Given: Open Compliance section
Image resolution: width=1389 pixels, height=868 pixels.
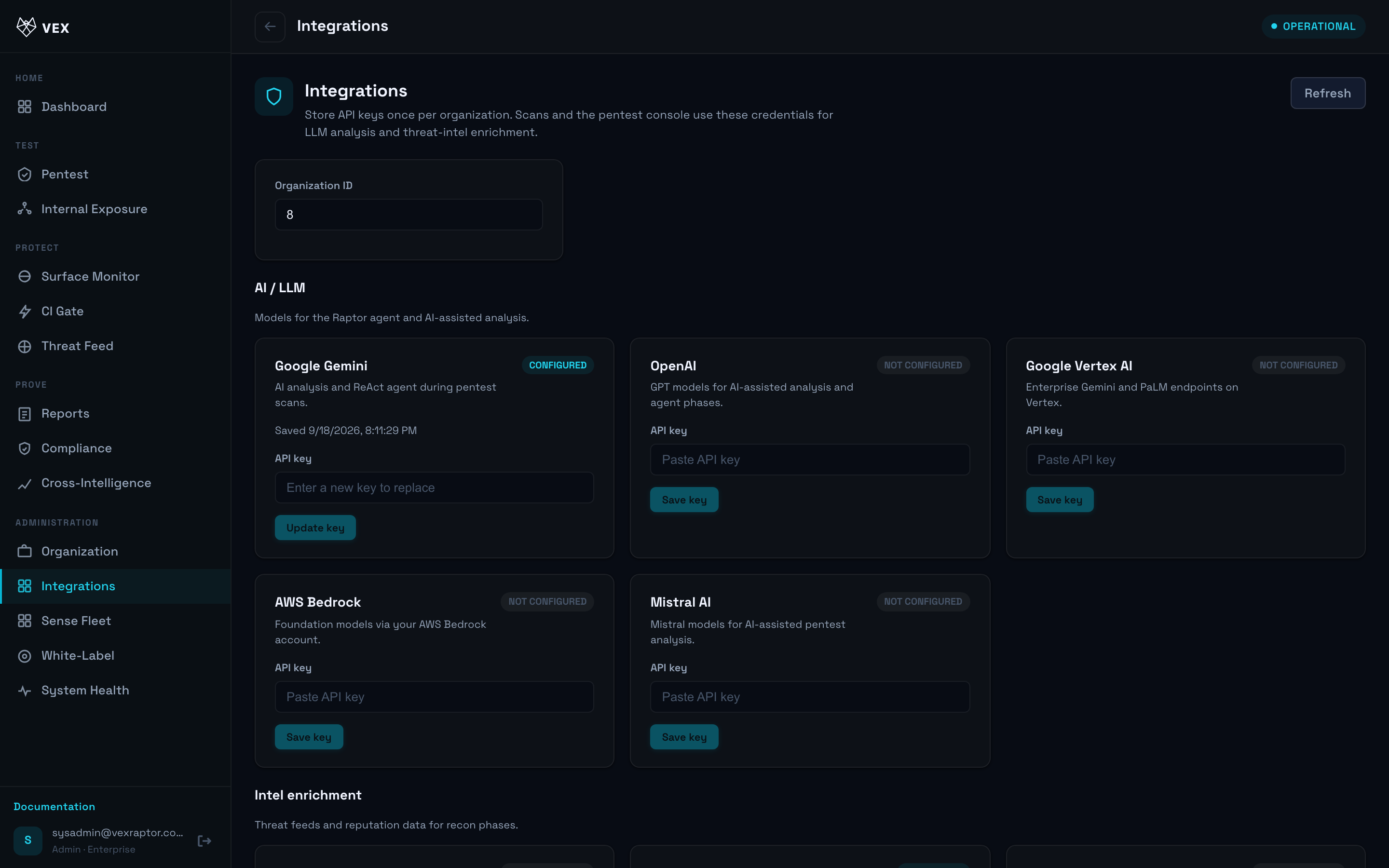Looking at the screenshot, I should (x=115, y=448).
